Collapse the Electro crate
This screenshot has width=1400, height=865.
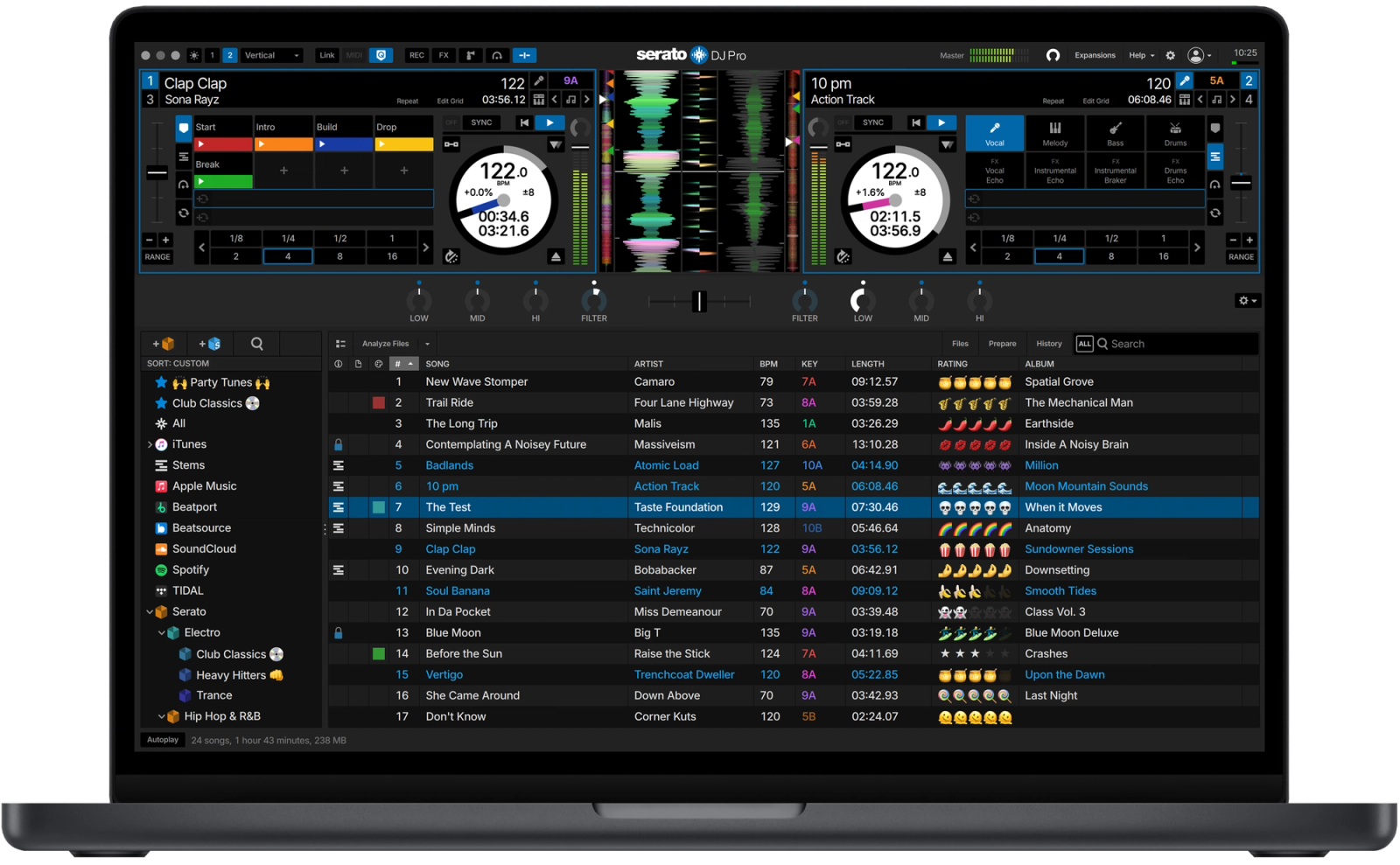pyautogui.click(x=161, y=633)
